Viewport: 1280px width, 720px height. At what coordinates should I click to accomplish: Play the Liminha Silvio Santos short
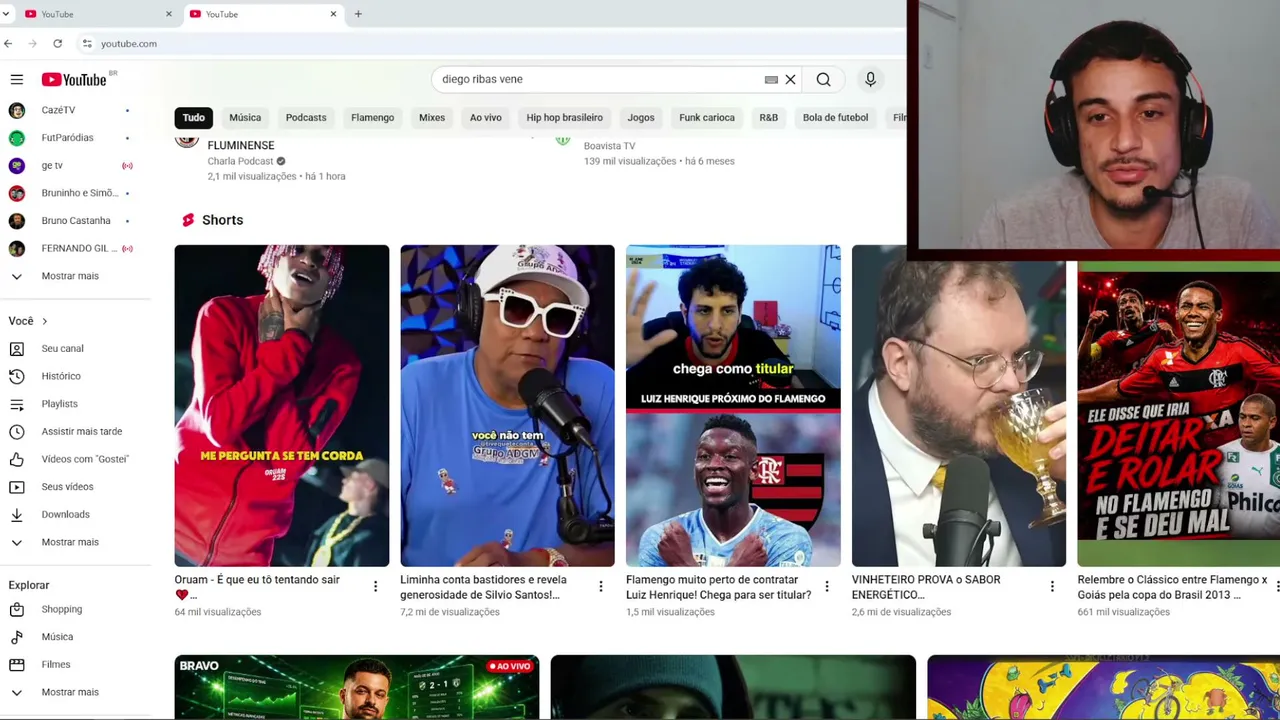coord(508,406)
